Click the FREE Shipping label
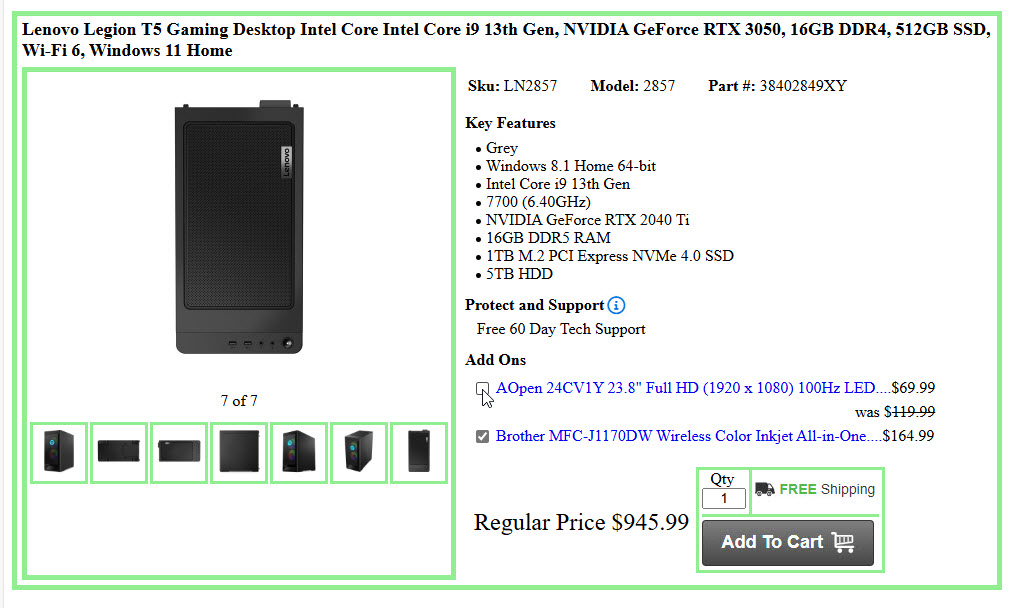The height and width of the screenshot is (608, 1015). [827, 489]
